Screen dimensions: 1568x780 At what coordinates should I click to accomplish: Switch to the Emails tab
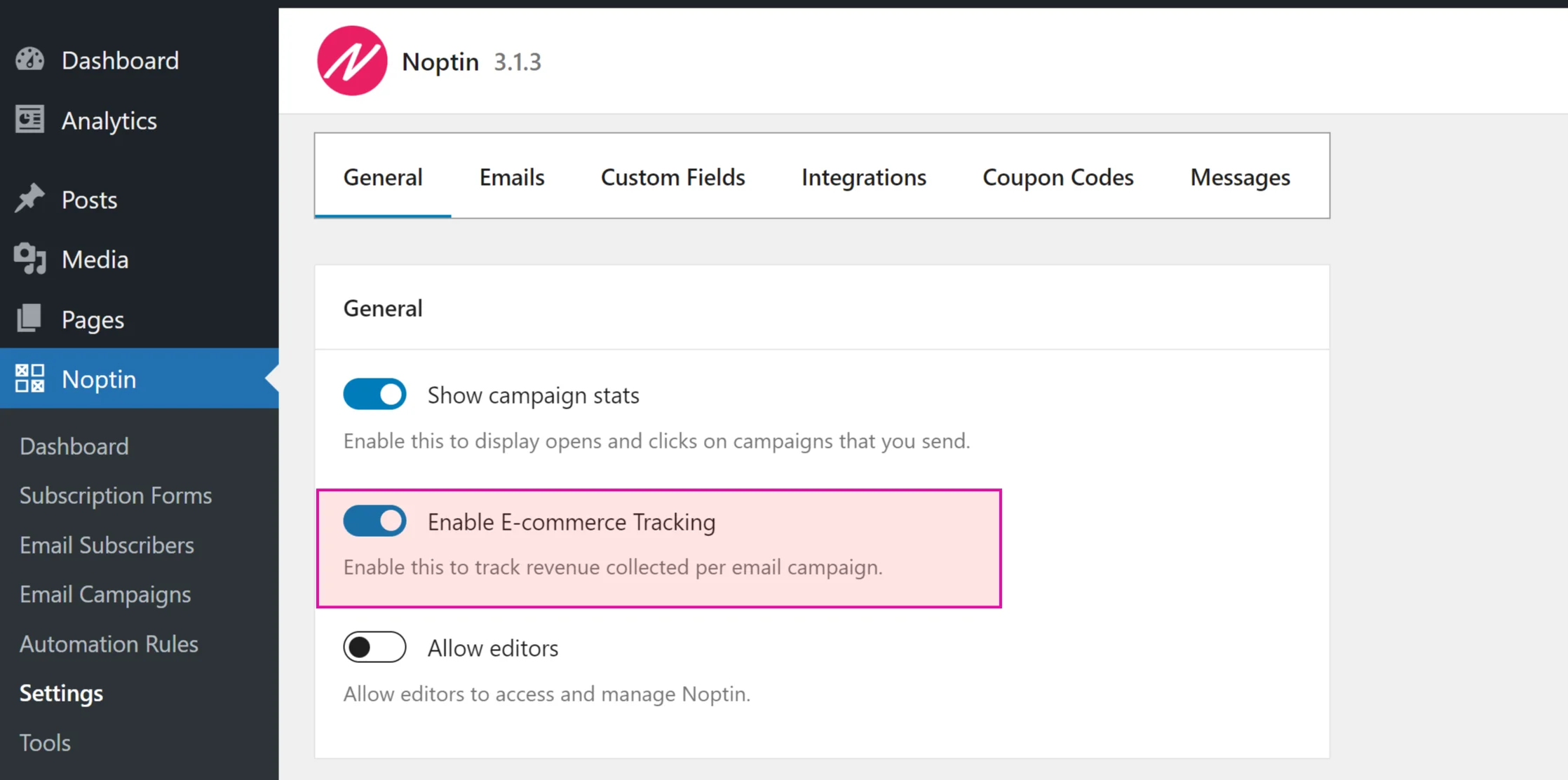click(x=511, y=177)
